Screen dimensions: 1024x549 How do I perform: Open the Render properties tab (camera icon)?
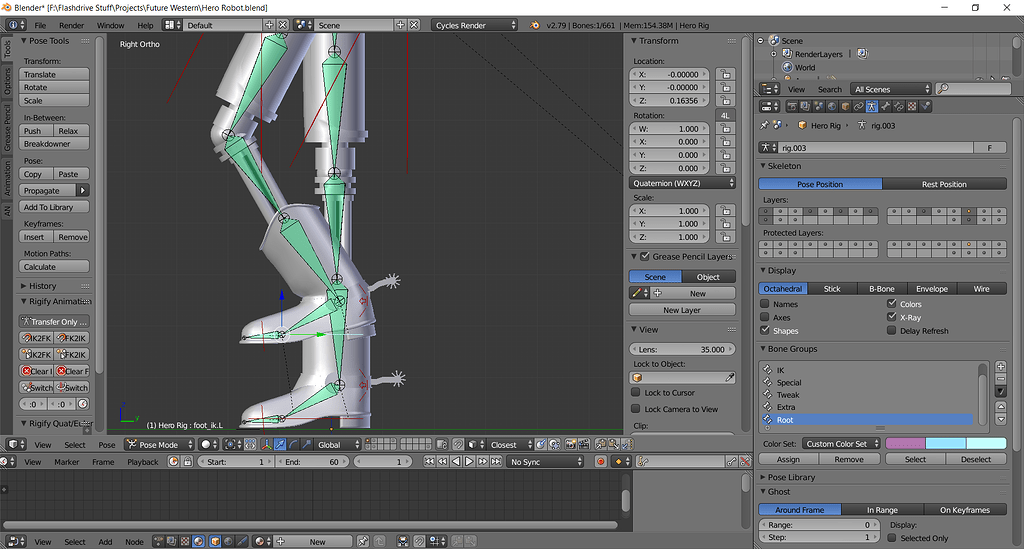coord(792,106)
